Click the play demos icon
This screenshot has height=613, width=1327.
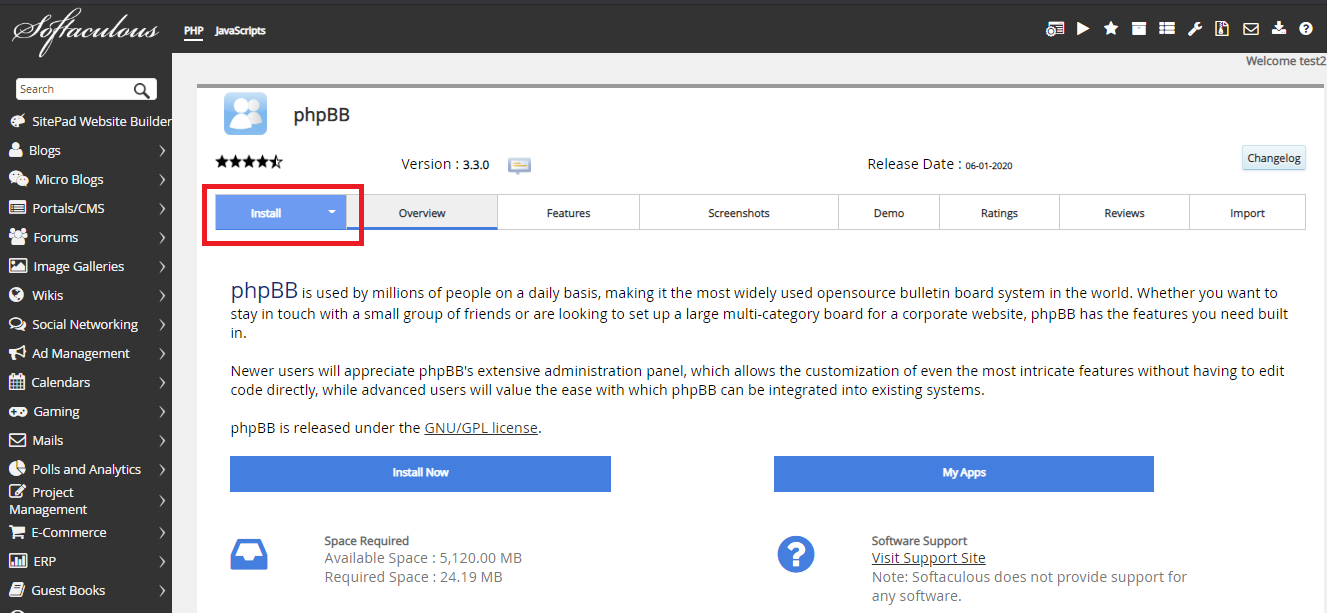click(x=1083, y=29)
